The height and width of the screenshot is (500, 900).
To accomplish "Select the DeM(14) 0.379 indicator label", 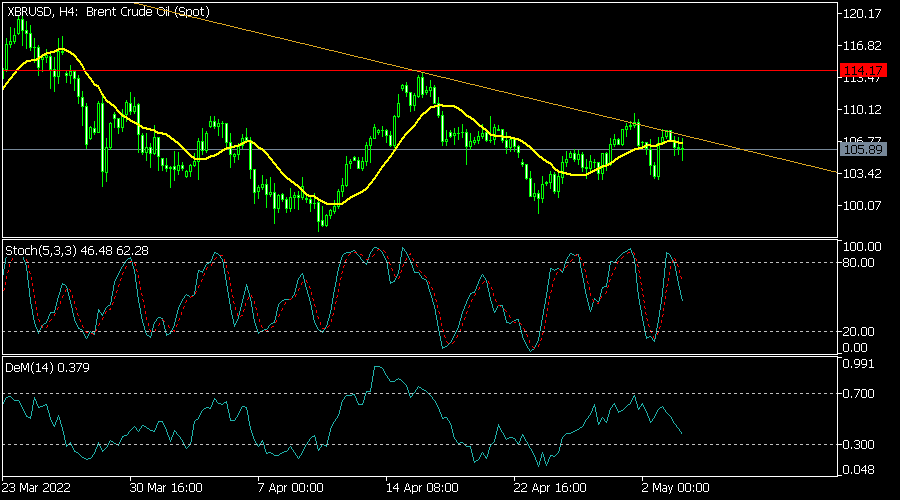I will pyautogui.click(x=47, y=368).
